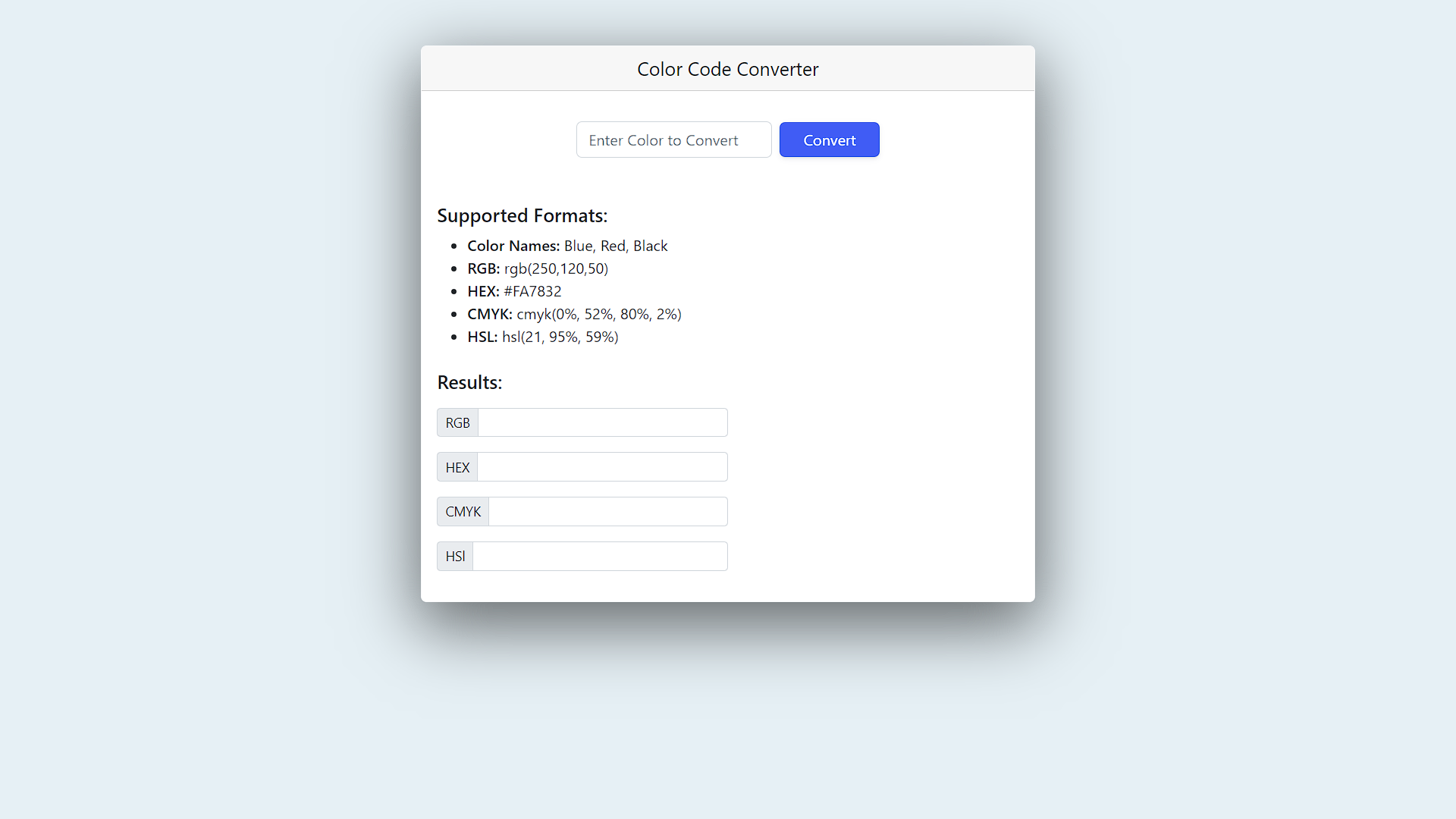1456x819 pixels.
Task: Select the RGB format example text
Action: [538, 268]
